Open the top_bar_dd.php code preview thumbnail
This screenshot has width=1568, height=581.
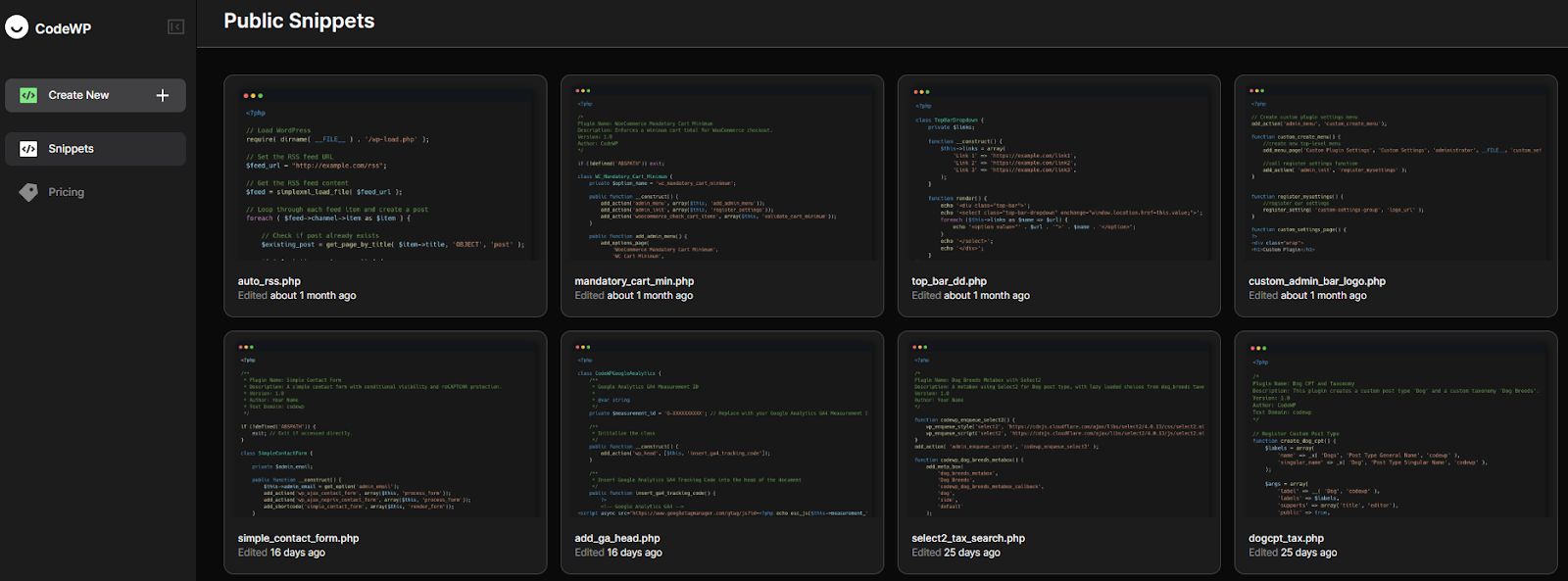[1059, 172]
